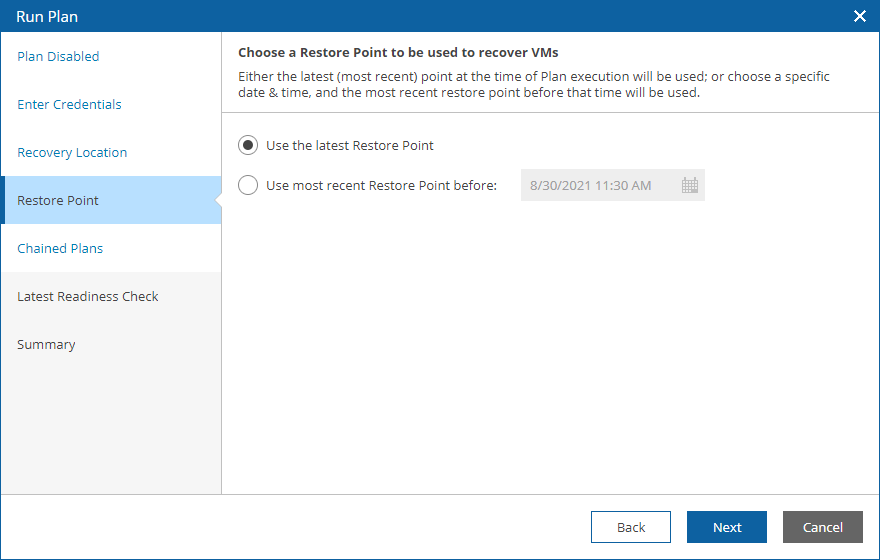Cancel the Run Plan wizard
The height and width of the screenshot is (560, 880).
tap(823, 527)
